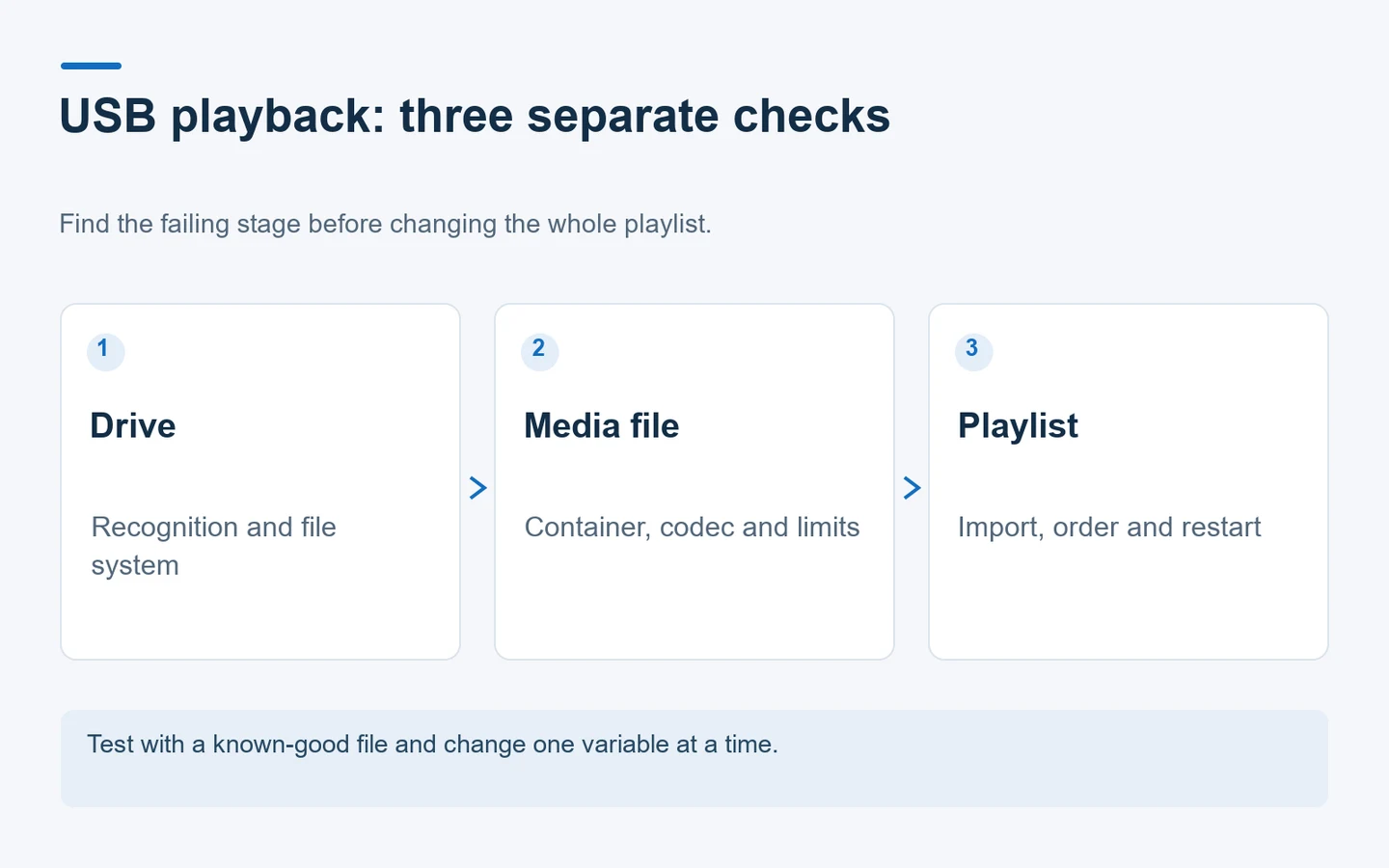Click the 'Find the failing stage' subtitle text
Image resolution: width=1389 pixels, height=868 pixels.
pyautogui.click(x=385, y=224)
